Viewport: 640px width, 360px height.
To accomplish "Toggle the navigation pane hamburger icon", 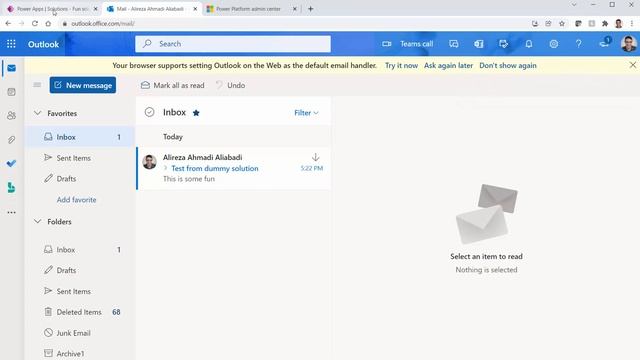I will tap(37, 85).
